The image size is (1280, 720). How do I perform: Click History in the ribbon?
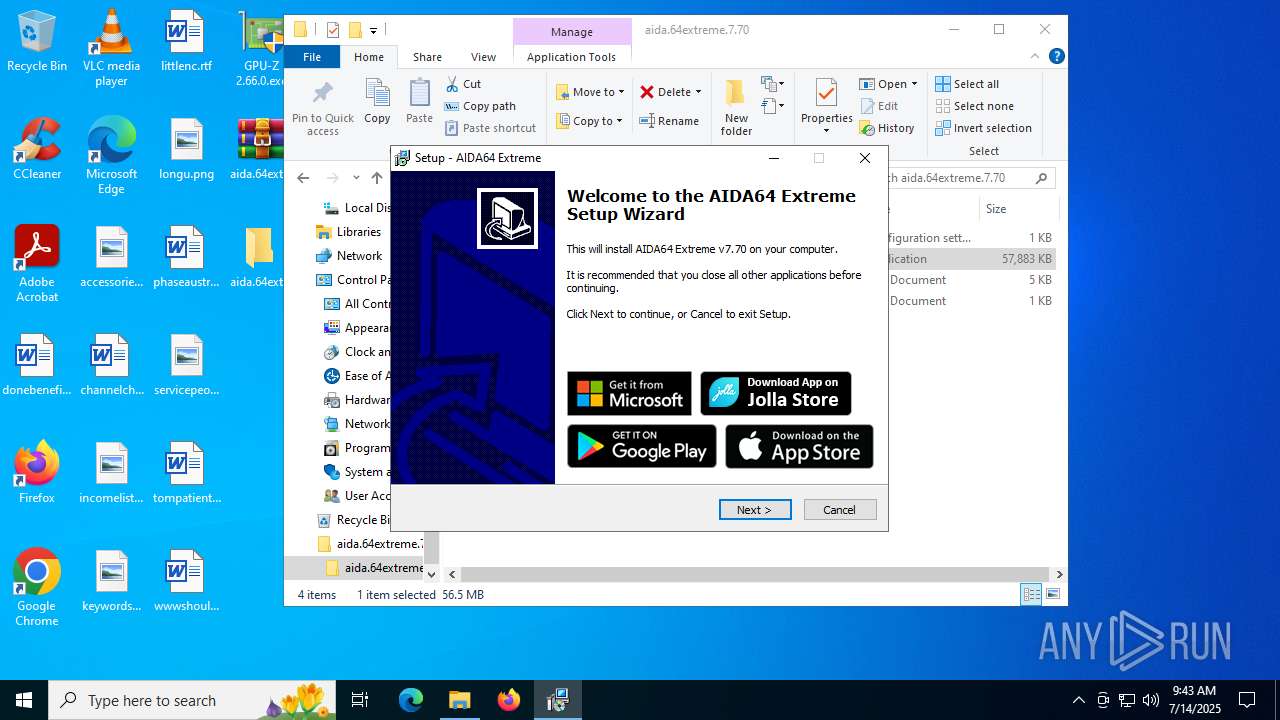887,128
